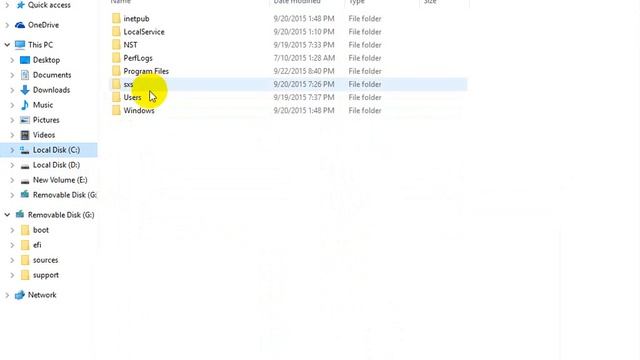Expand the support folder node
The width and height of the screenshot is (640, 360).
[12, 276]
